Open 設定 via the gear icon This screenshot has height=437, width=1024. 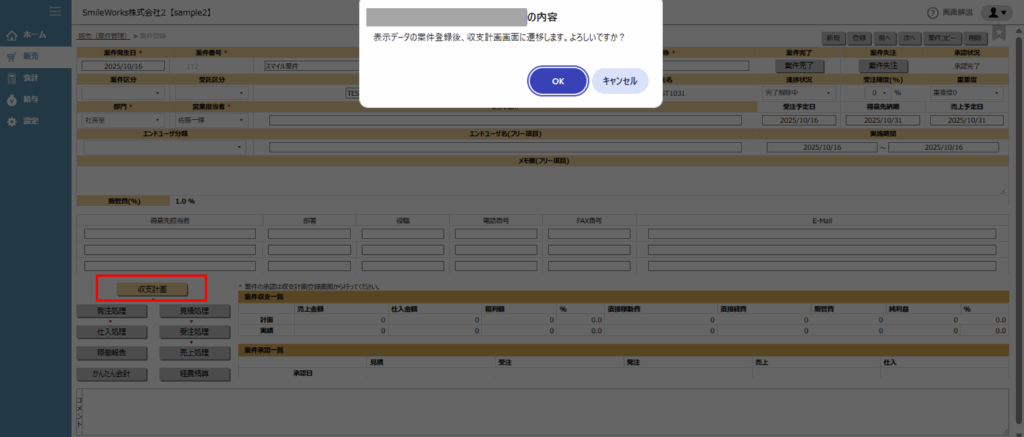pos(12,121)
